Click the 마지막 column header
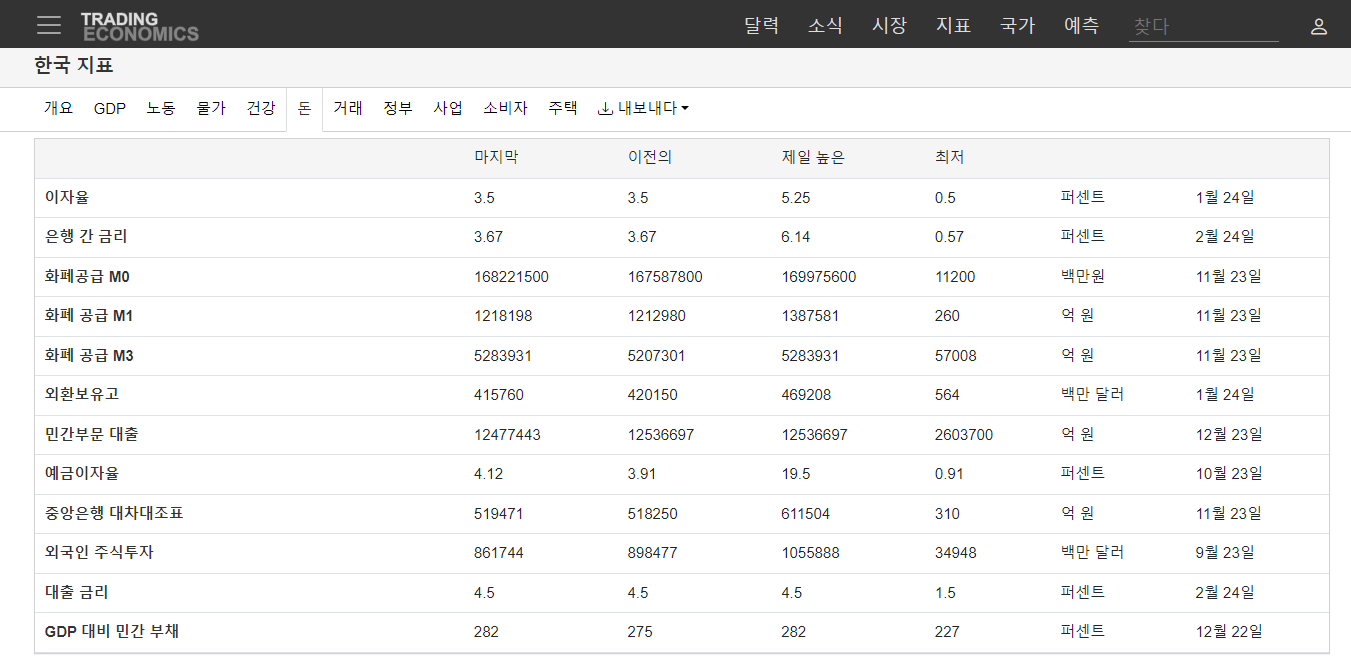Viewport: 1351px width, 662px height. tap(496, 158)
